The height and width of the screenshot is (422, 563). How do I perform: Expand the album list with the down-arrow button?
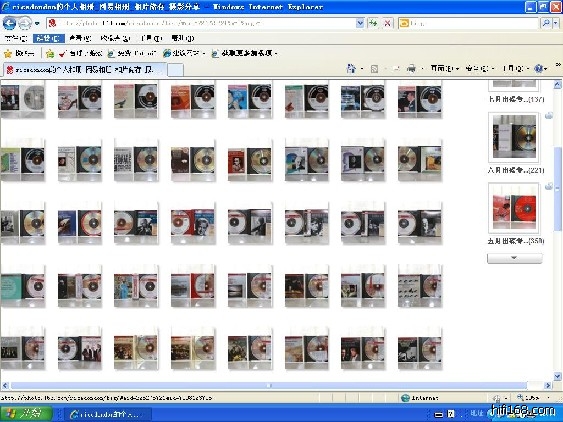514,258
